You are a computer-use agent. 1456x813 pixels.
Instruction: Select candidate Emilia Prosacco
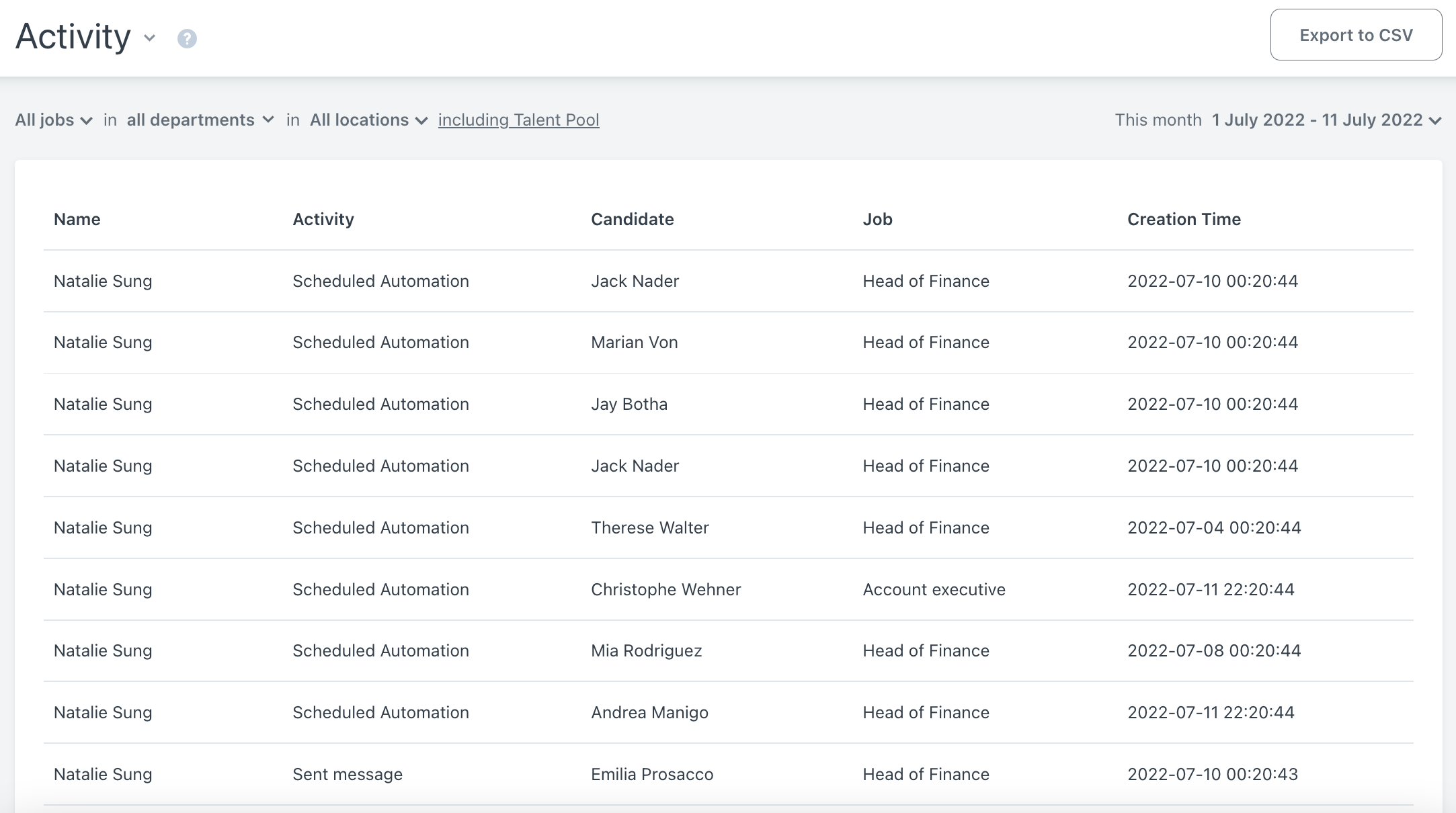click(x=652, y=774)
